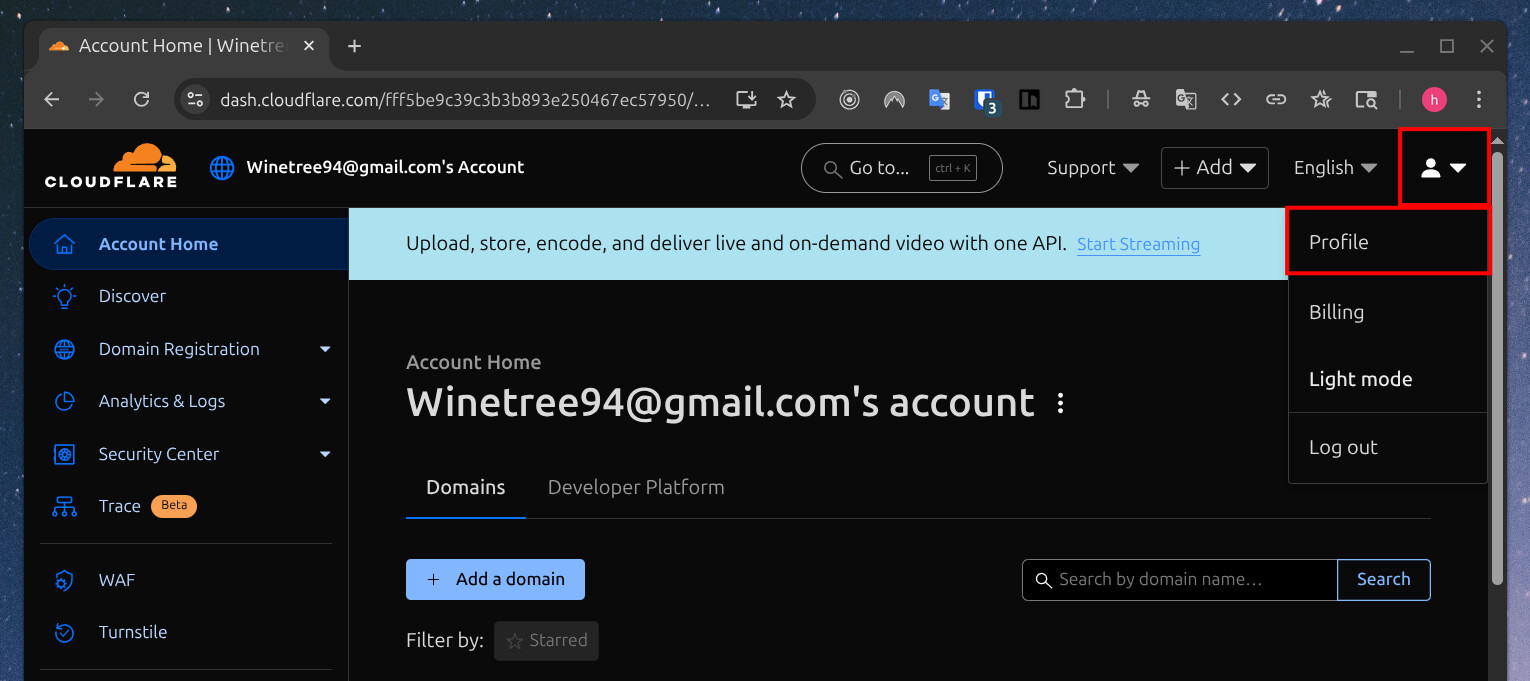Select Profile from user menu
The height and width of the screenshot is (681, 1530).
tap(1388, 242)
